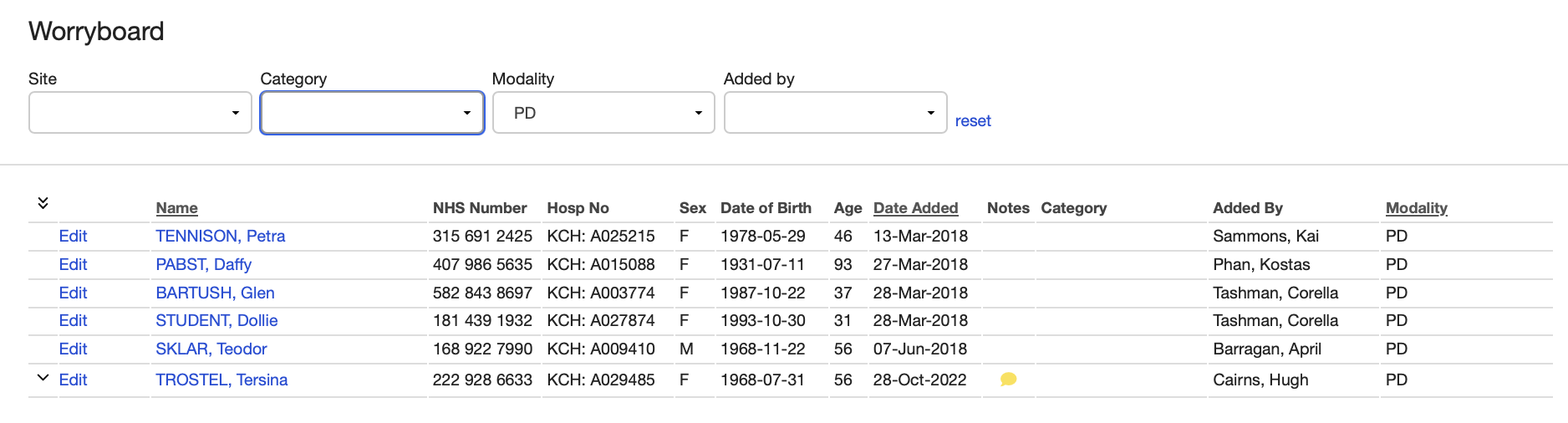
Task: Open the Added by dropdown
Action: point(835,113)
